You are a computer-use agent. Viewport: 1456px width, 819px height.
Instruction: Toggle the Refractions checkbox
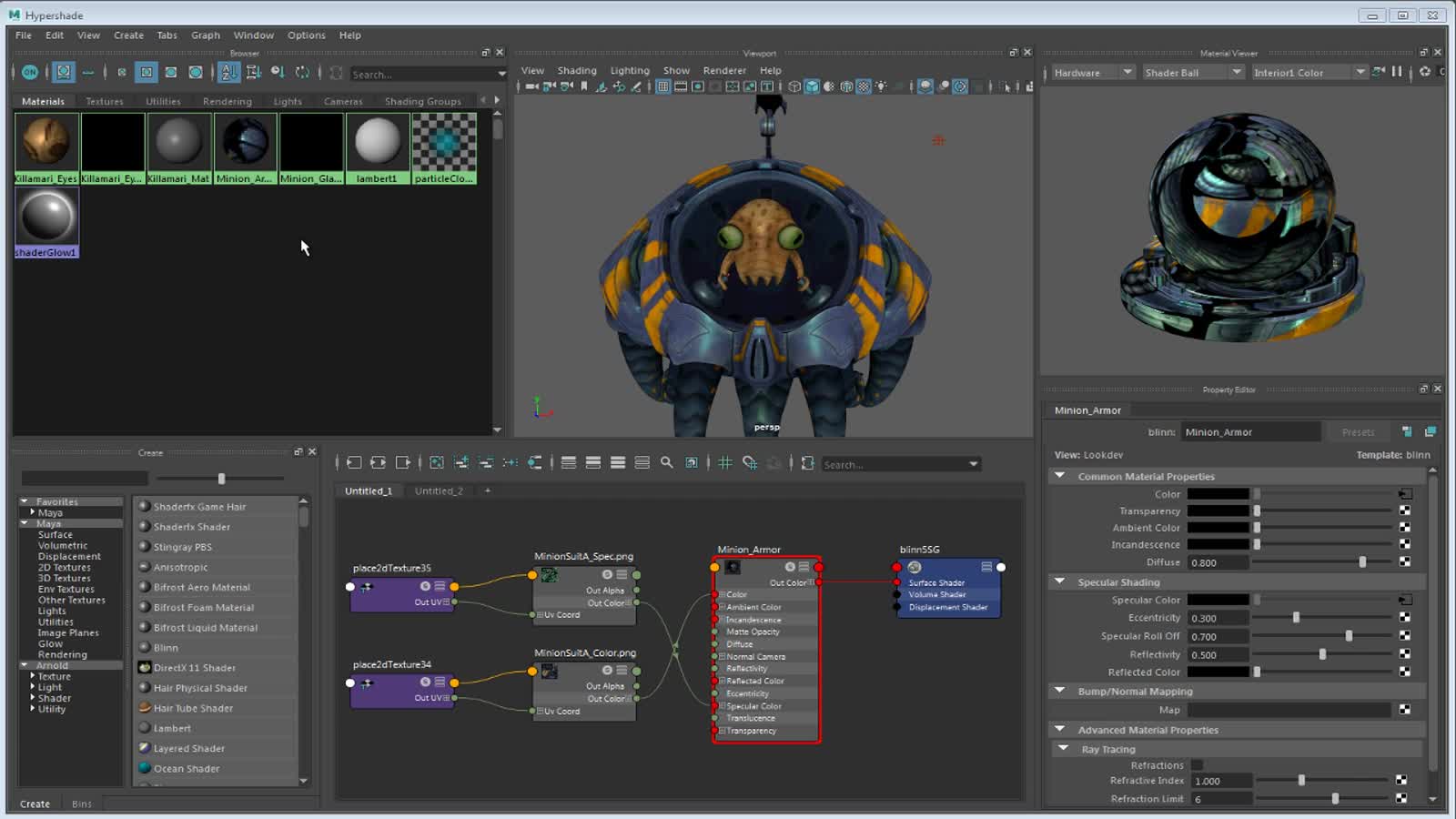click(x=1197, y=765)
